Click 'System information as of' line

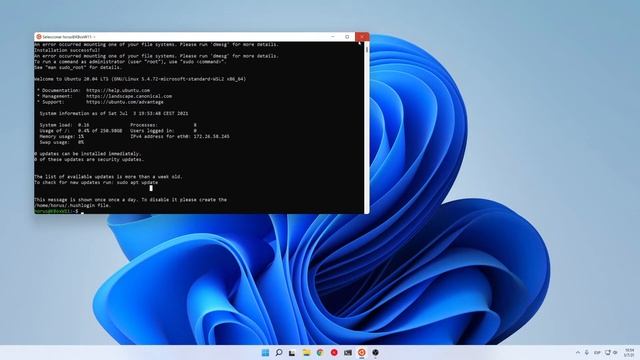coord(114,113)
